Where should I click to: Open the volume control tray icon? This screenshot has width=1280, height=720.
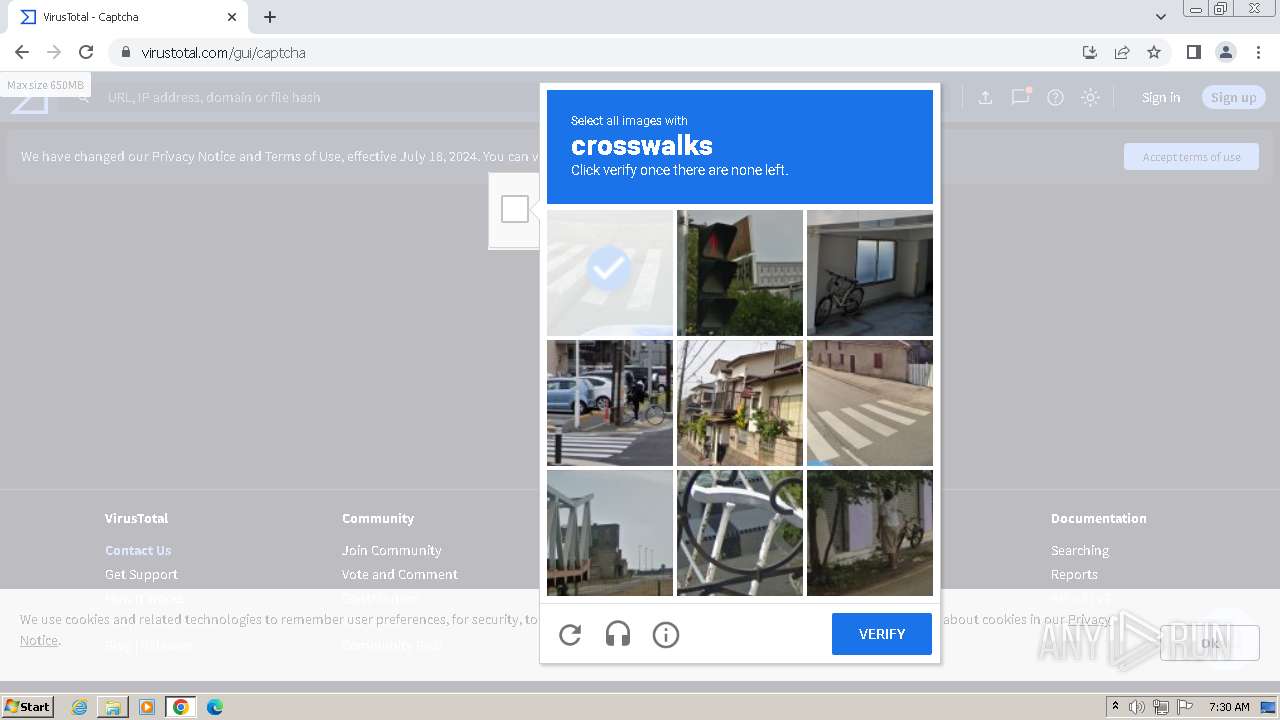click(x=1137, y=707)
